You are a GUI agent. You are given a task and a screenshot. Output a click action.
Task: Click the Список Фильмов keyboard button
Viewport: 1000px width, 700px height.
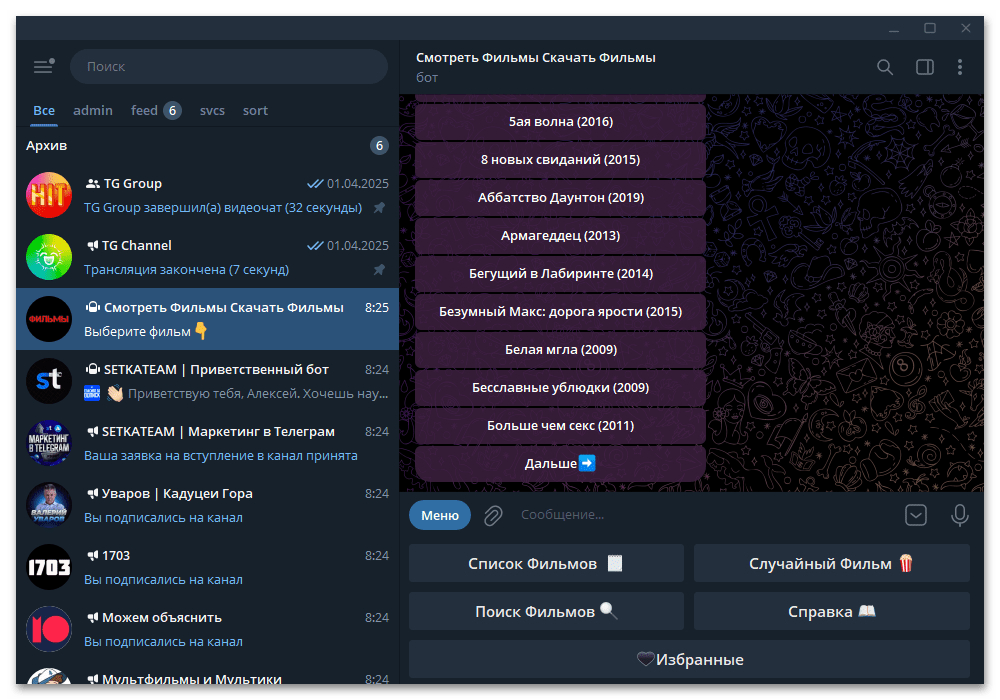546,564
